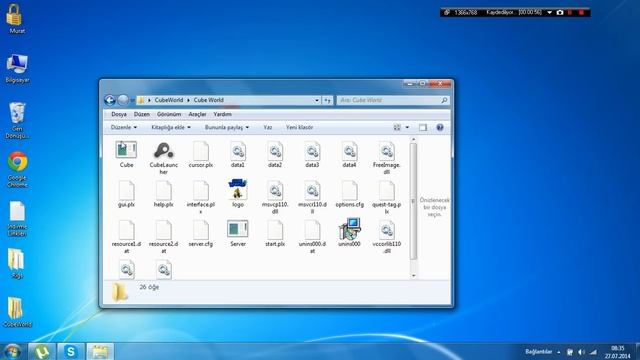
Task: Click the Explorer Forward arrow button
Action: pyautogui.click(x=123, y=100)
